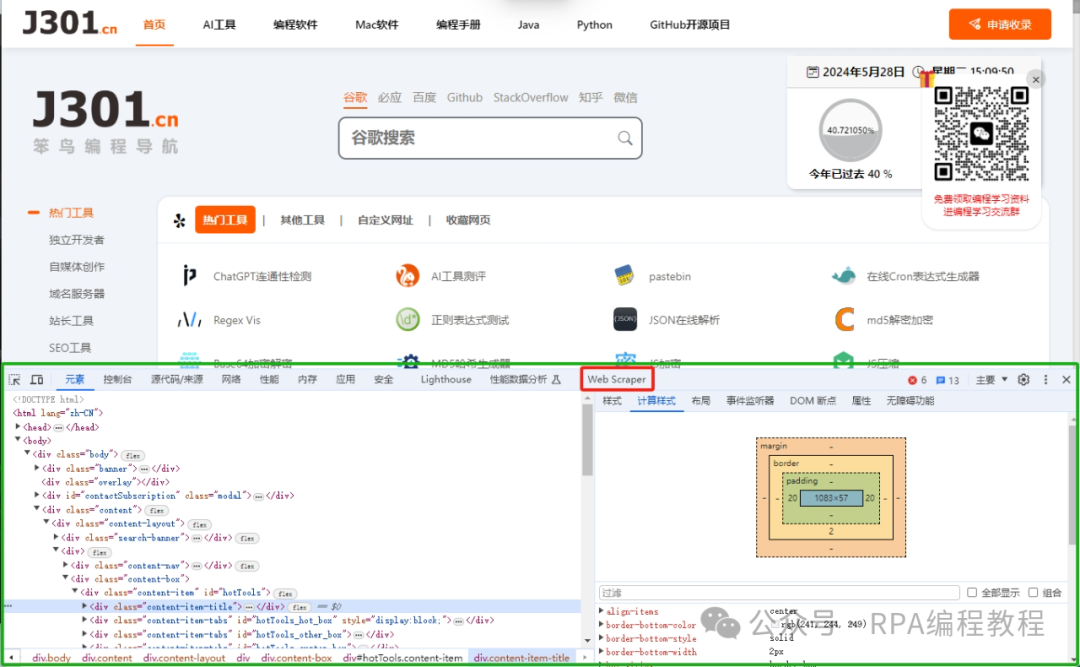Expand the head element node

point(18,427)
